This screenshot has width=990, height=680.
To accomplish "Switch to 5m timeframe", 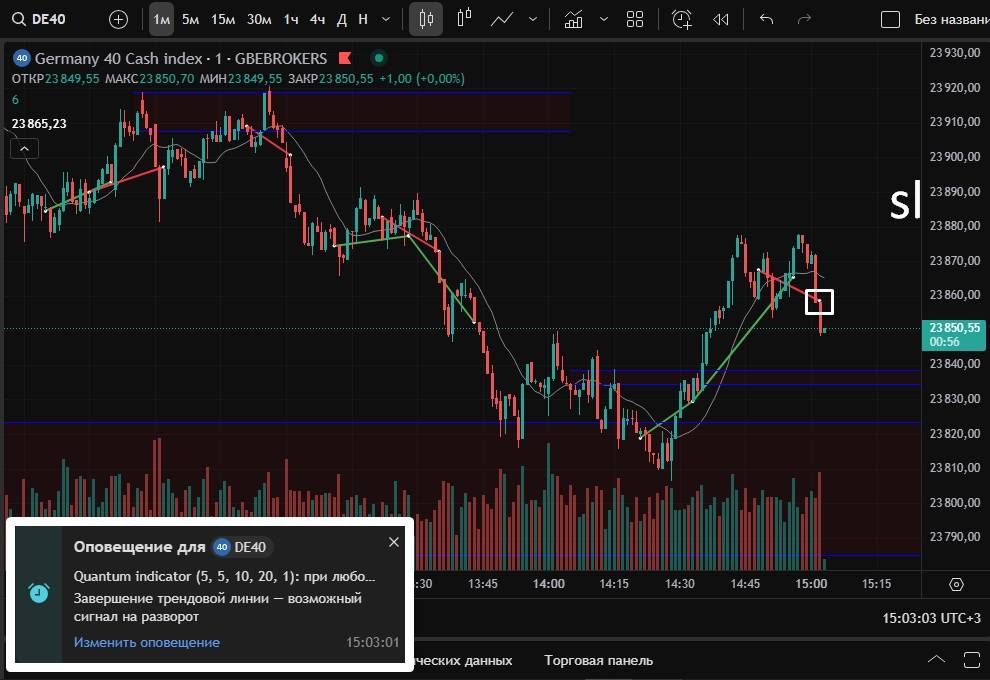I will [190, 19].
